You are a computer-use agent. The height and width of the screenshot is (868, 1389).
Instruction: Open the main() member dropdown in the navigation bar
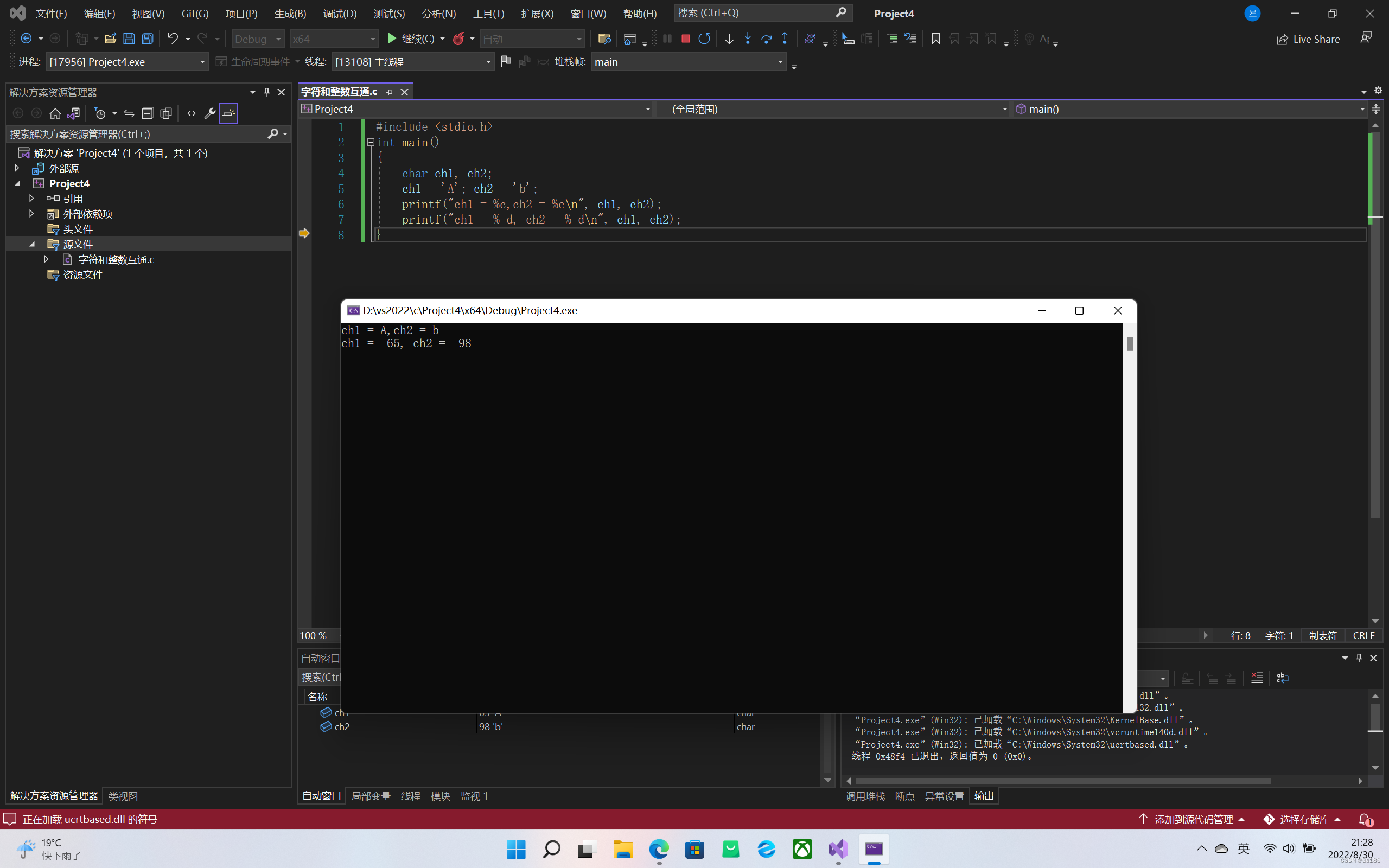point(1361,109)
